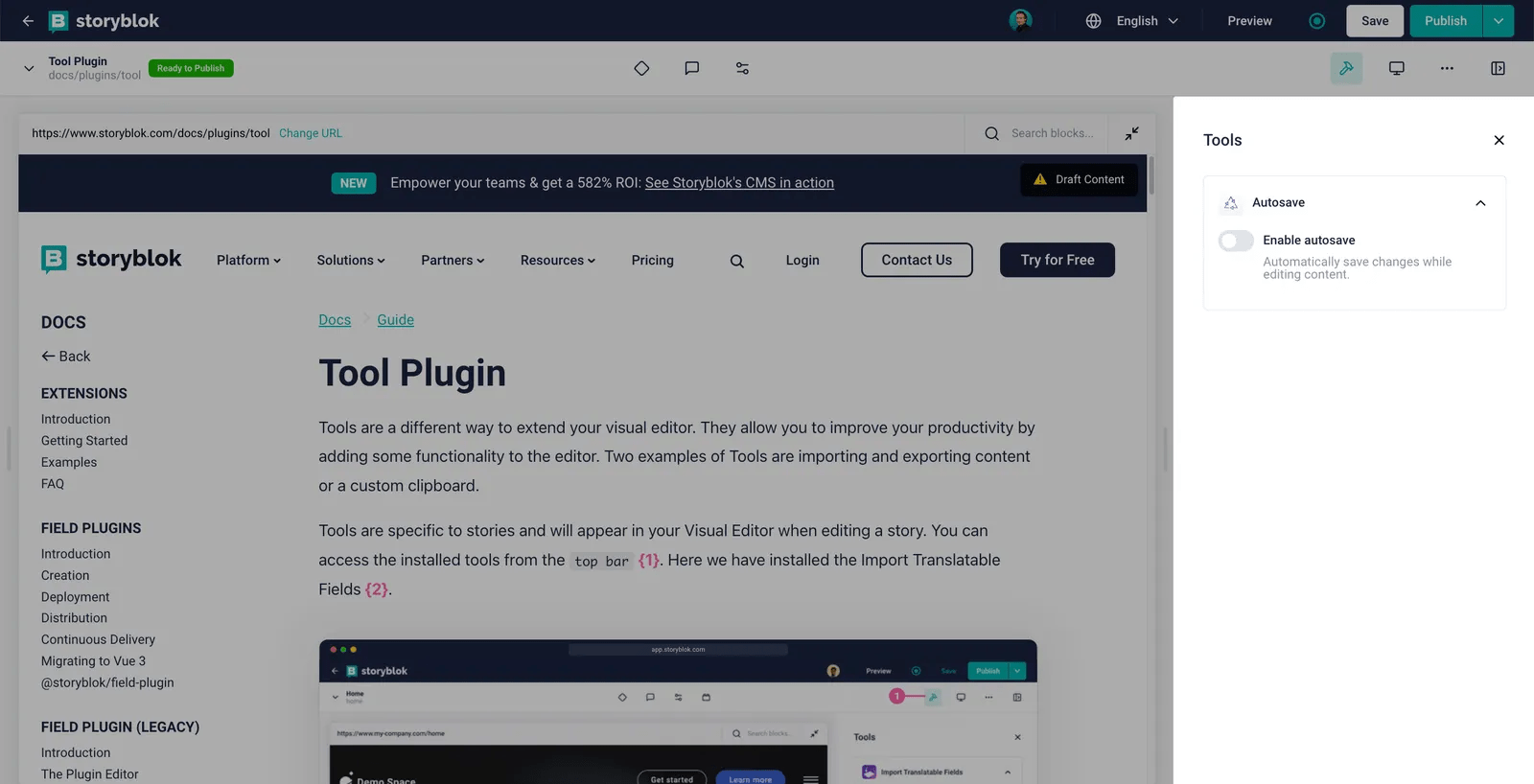Image resolution: width=1534 pixels, height=784 pixels.
Task: Open FAQ sidebar item
Action: tap(53, 484)
